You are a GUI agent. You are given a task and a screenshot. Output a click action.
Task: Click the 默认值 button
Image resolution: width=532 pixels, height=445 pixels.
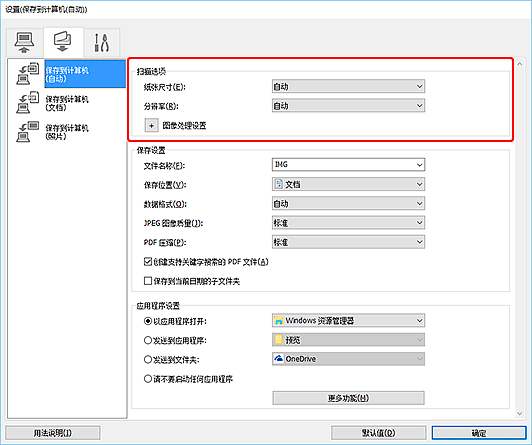[x=378, y=433]
